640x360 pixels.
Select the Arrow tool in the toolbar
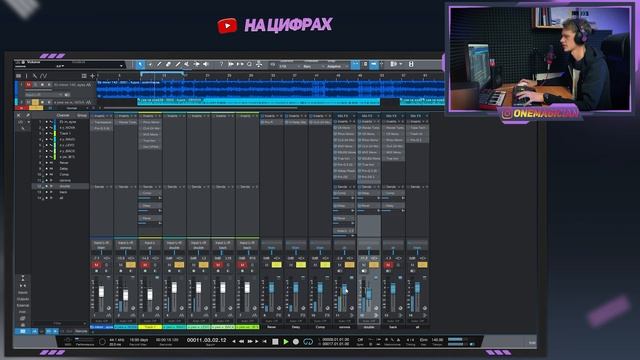[x=140, y=64]
